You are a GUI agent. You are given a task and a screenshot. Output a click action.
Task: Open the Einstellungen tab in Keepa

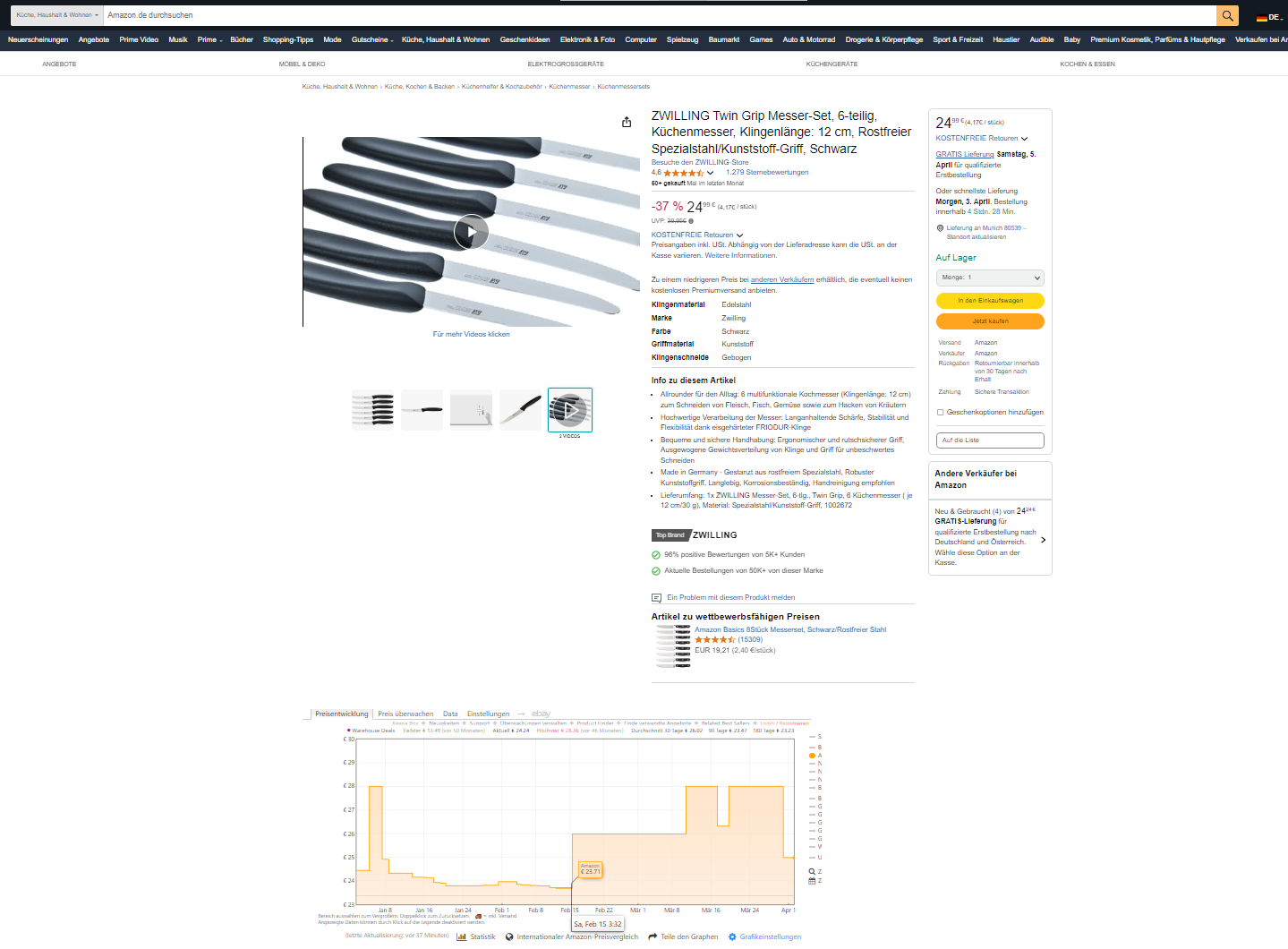[488, 714]
